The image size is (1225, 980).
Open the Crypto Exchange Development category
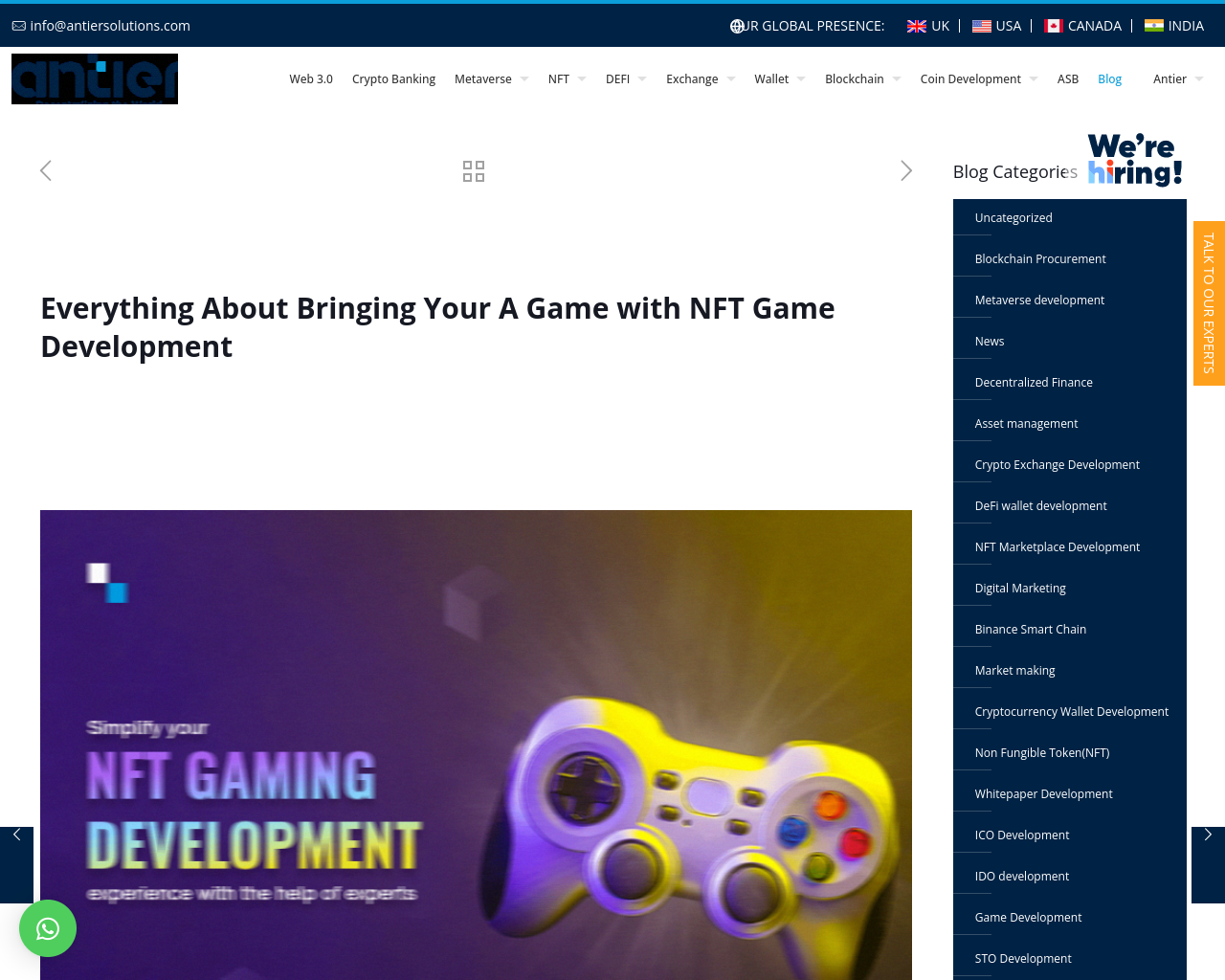[1058, 465]
